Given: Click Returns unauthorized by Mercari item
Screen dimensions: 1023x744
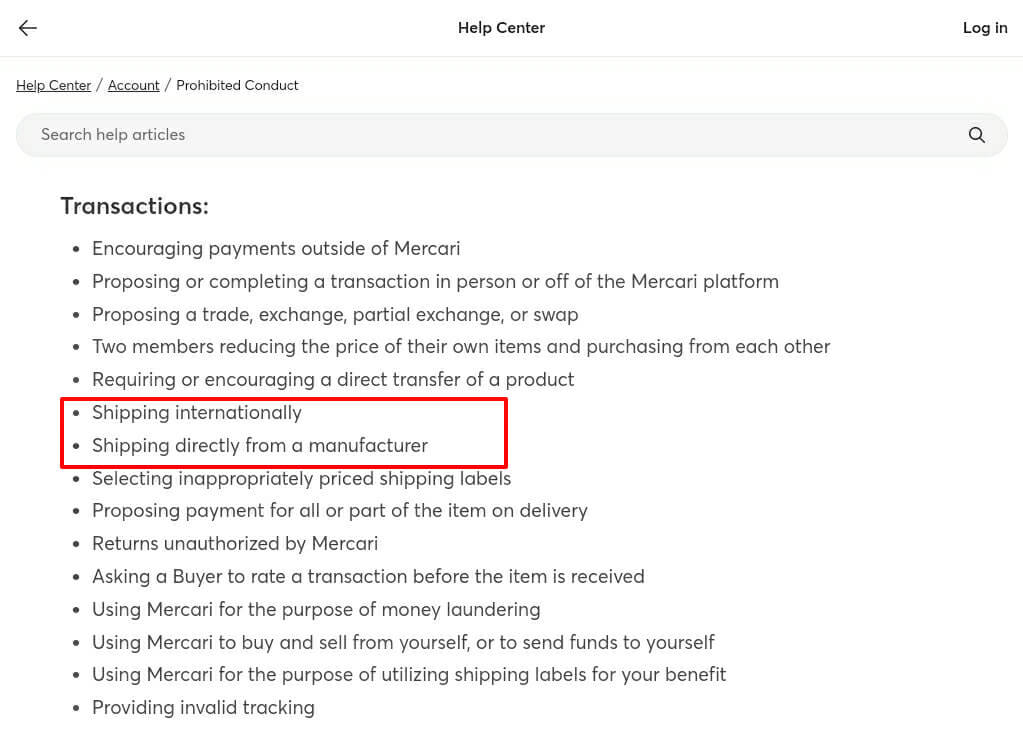Looking at the screenshot, I should (x=235, y=543).
